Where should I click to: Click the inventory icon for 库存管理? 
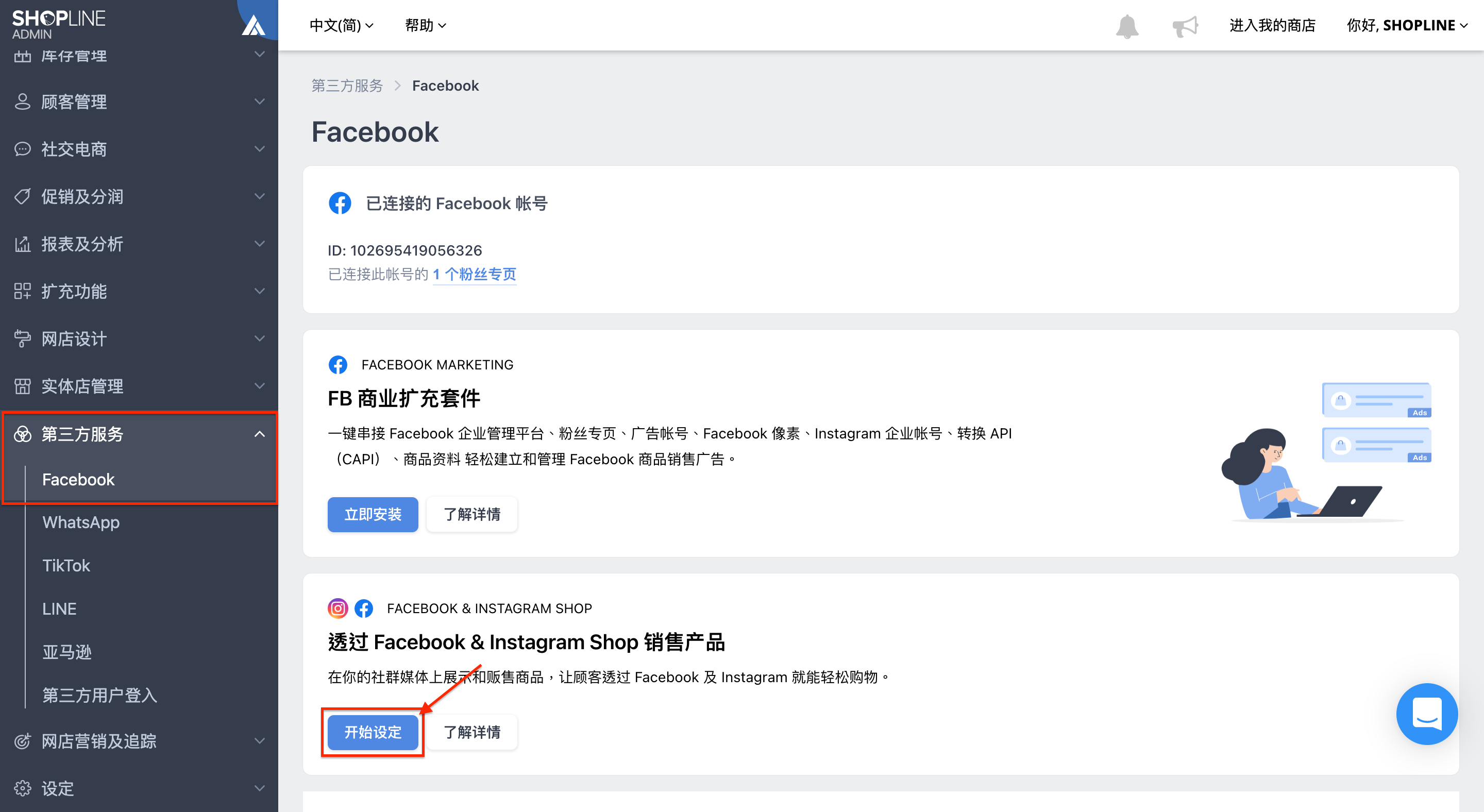click(23, 56)
